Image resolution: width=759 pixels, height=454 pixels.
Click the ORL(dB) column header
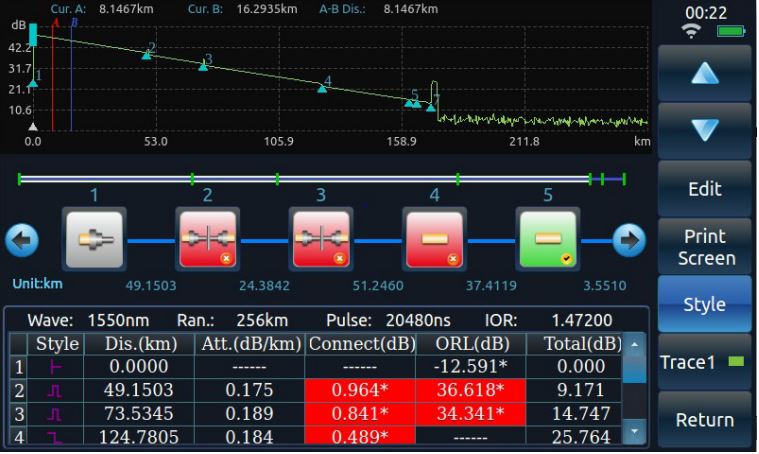[472, 344]
